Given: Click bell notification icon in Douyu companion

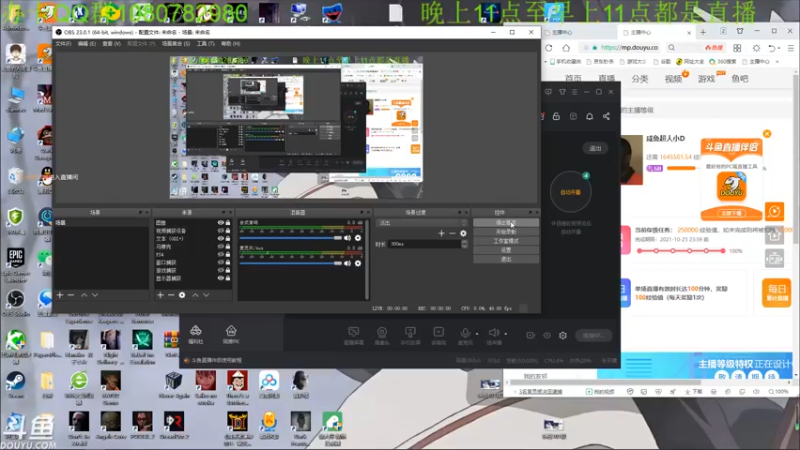Looking at the screenshot, I should click(589, 116).
